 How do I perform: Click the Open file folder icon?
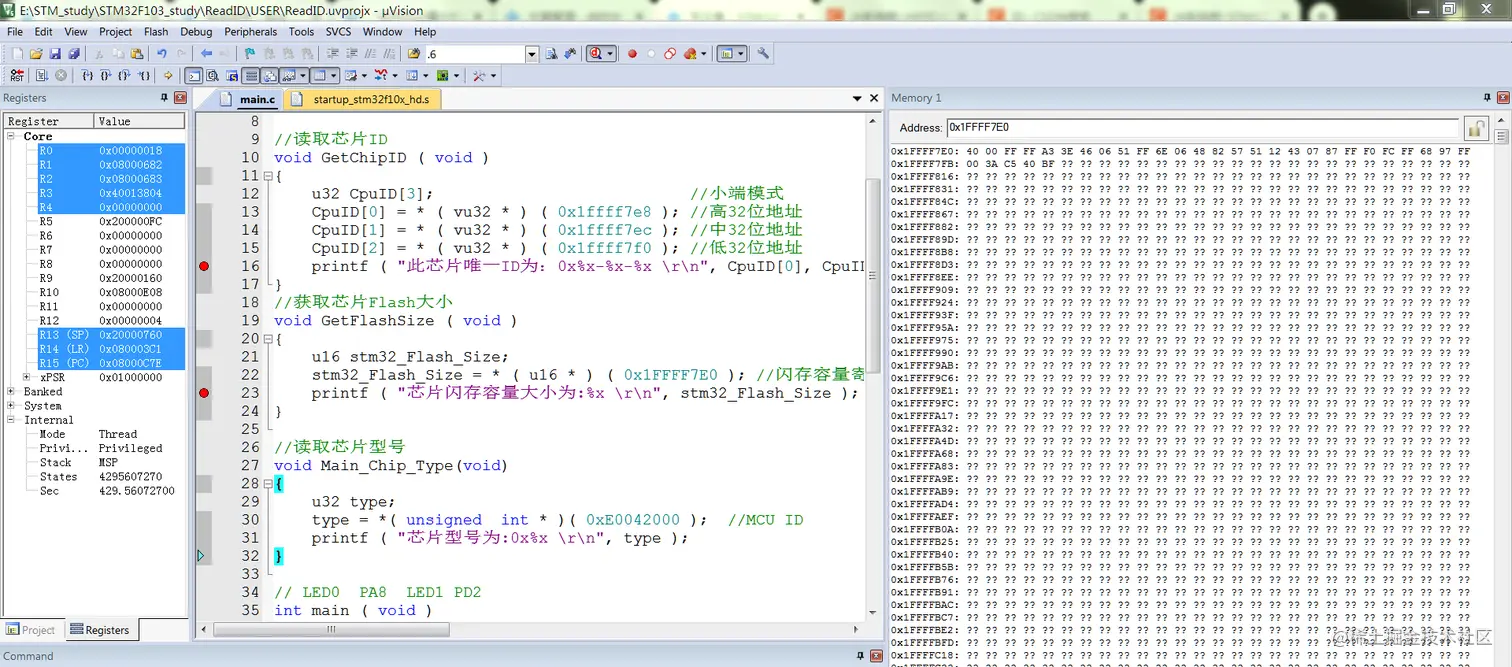click(36, 54)
